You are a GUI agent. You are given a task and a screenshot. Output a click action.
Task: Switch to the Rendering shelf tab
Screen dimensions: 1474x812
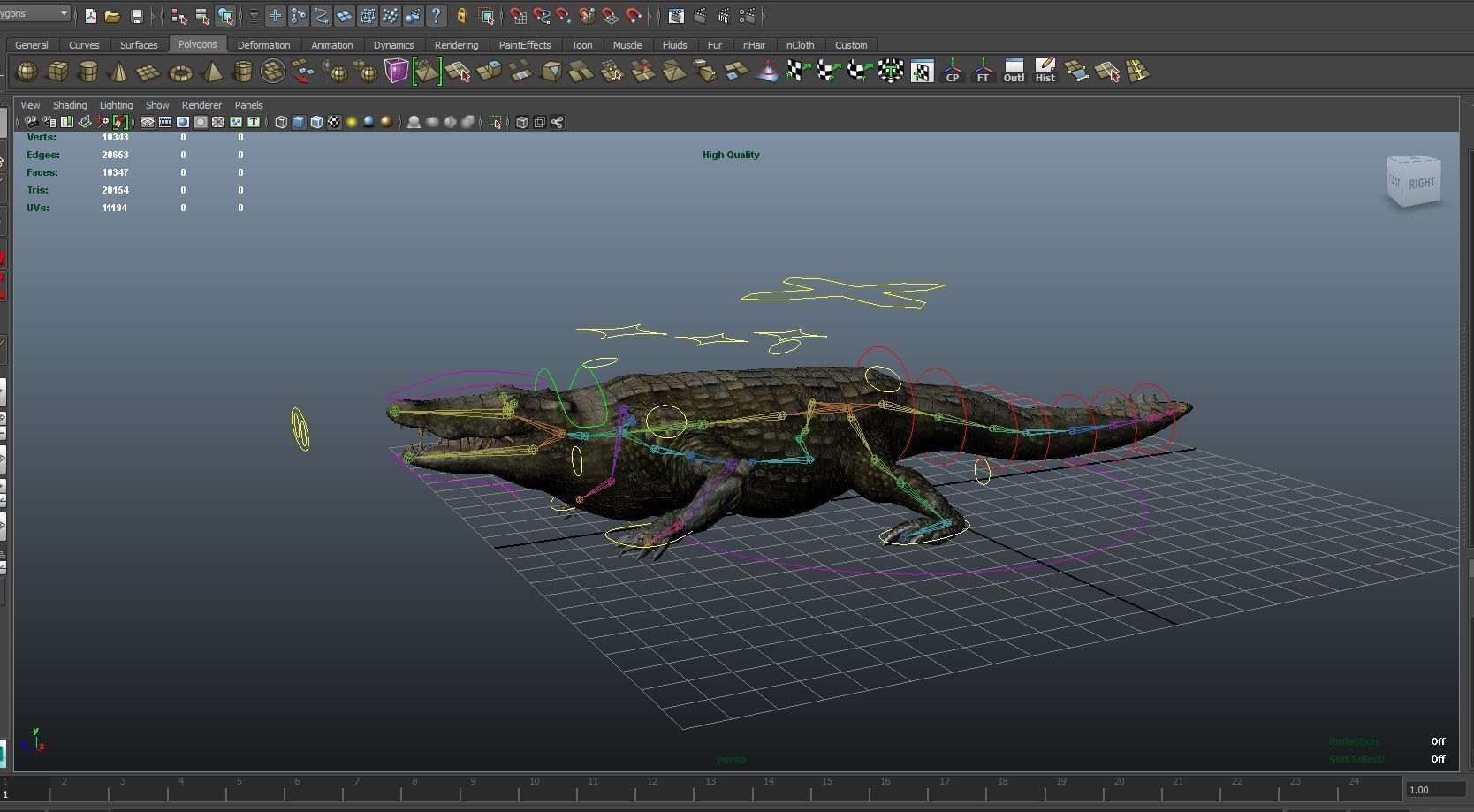[x=456, y=45]
